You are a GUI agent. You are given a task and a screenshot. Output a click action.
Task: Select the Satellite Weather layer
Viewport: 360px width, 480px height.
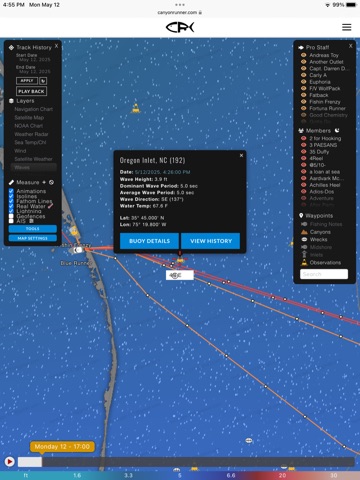pyautogui.click(x=33, y=159)
